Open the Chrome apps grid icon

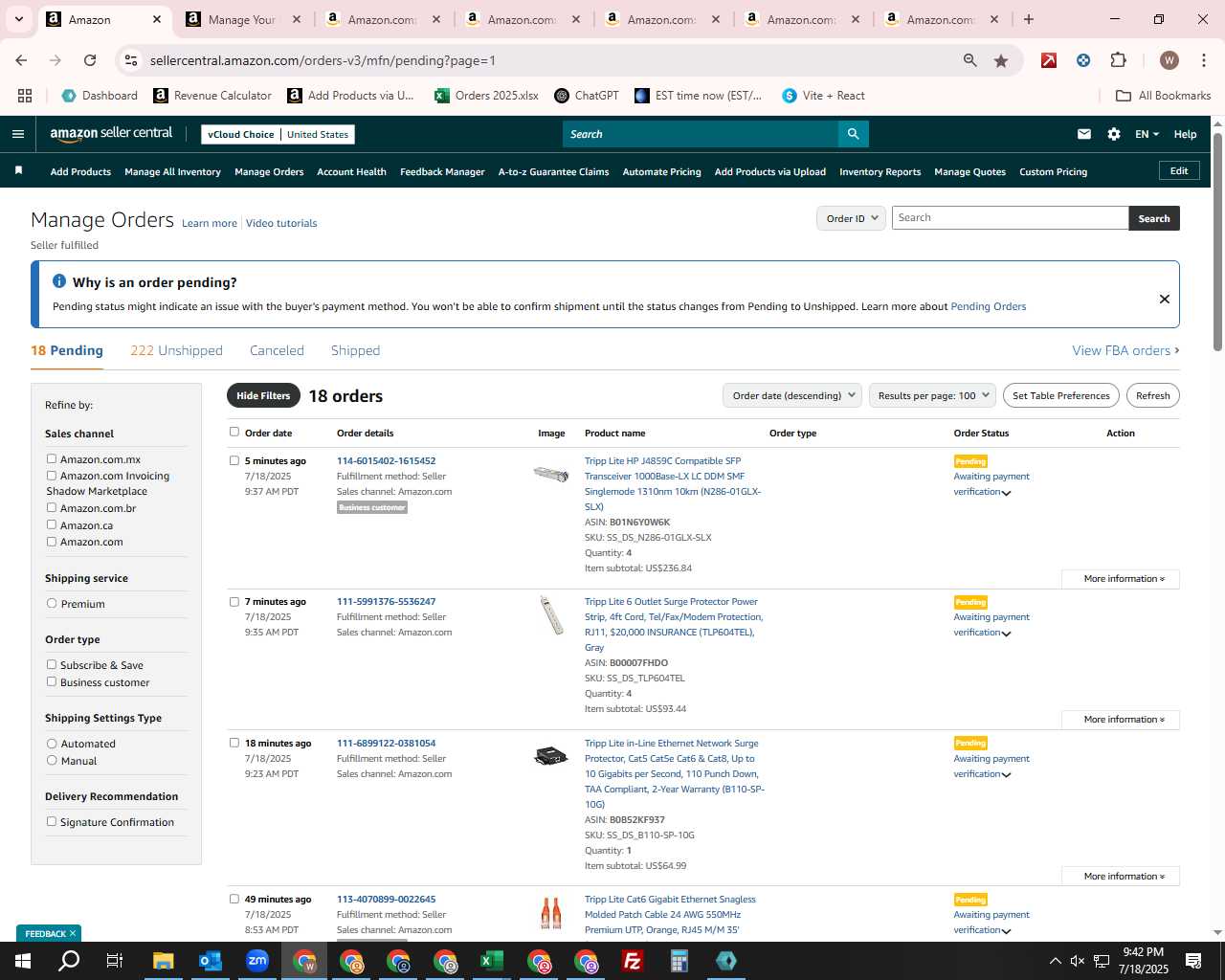[x=25, y=96]
